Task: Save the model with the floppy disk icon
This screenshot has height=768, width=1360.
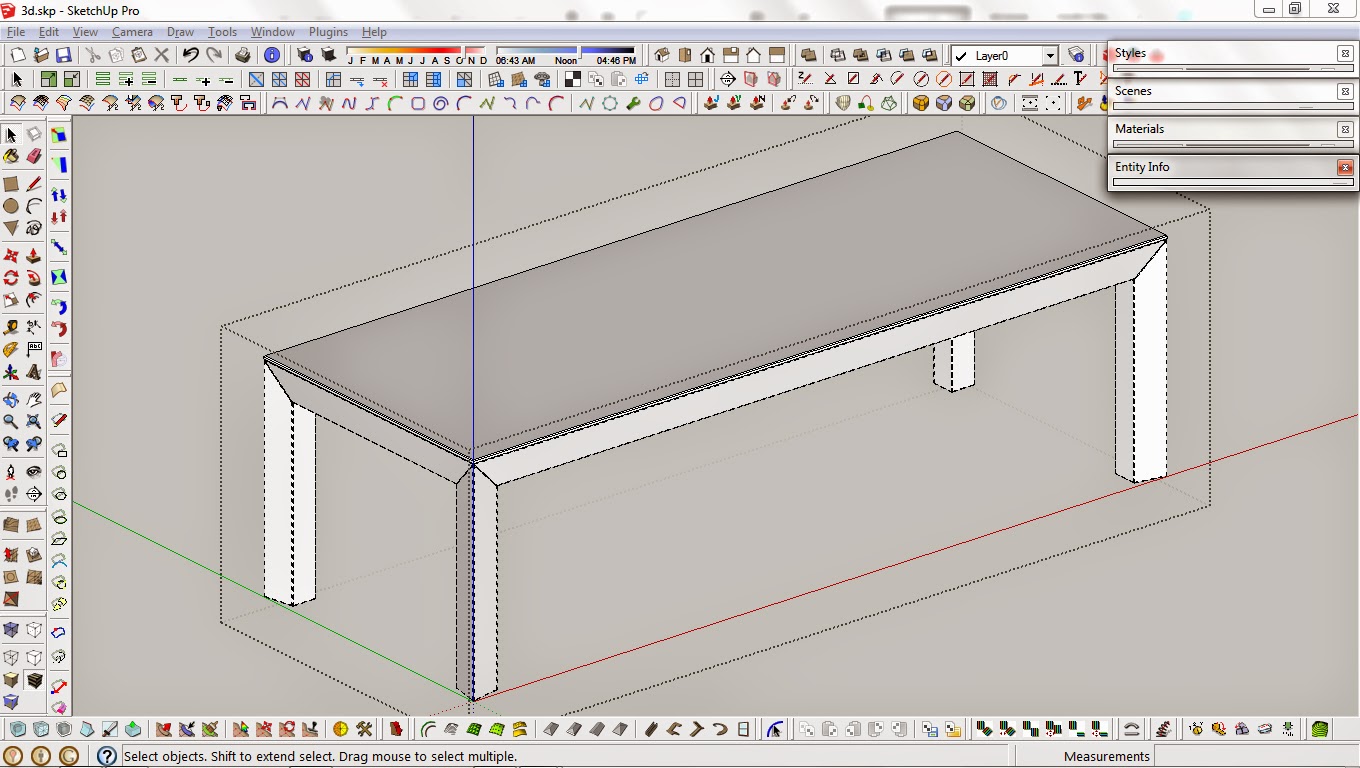Action: click(x=64, y=55)
